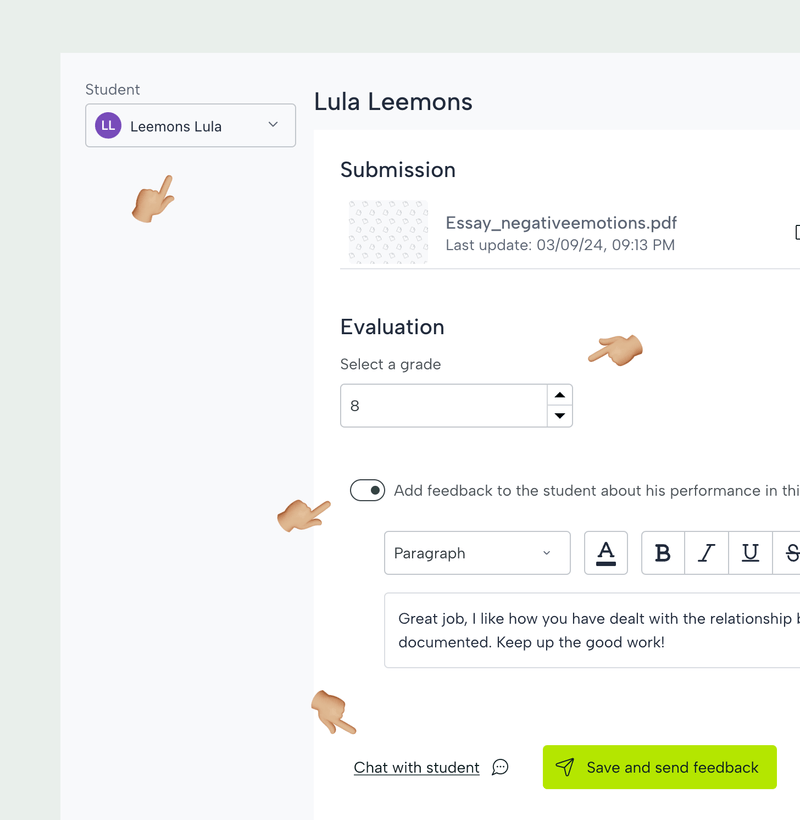Image resolution: width=800 pixels, height=820 pixels.
Task: Click inside the feedback text area
Action: click(x=592, y=630)
